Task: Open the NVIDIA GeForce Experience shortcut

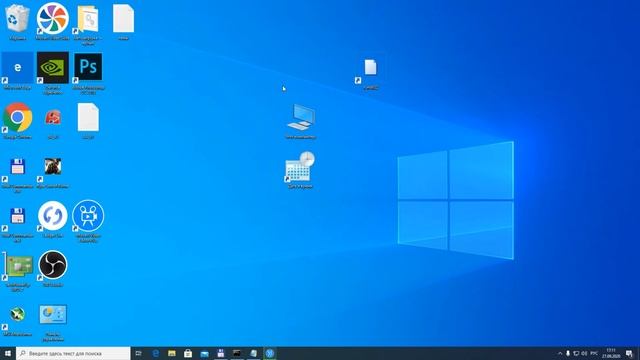Action: [x=53, y=68]
